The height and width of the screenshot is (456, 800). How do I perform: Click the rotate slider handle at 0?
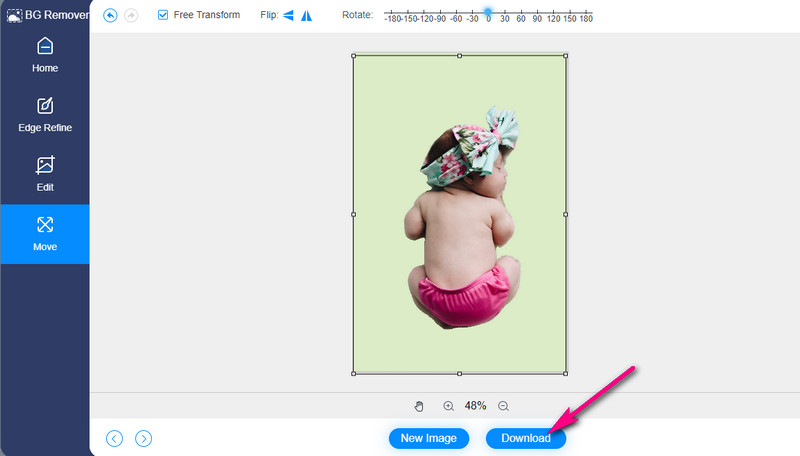tap(488, 11)
